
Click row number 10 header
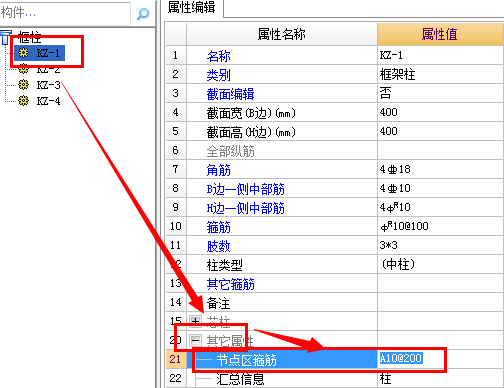(176, 226)
